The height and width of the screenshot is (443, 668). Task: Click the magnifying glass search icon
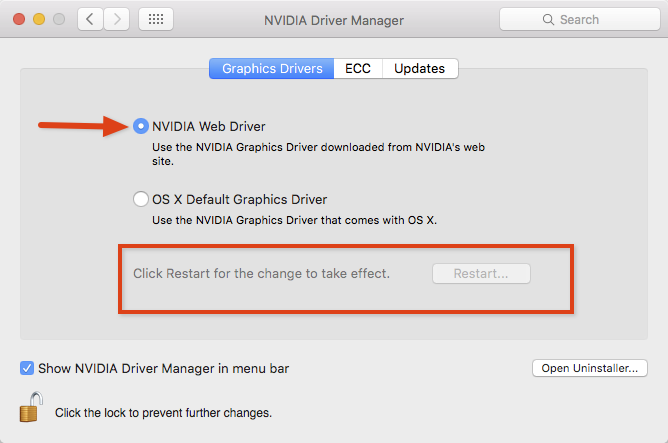(x=548, y=20)
